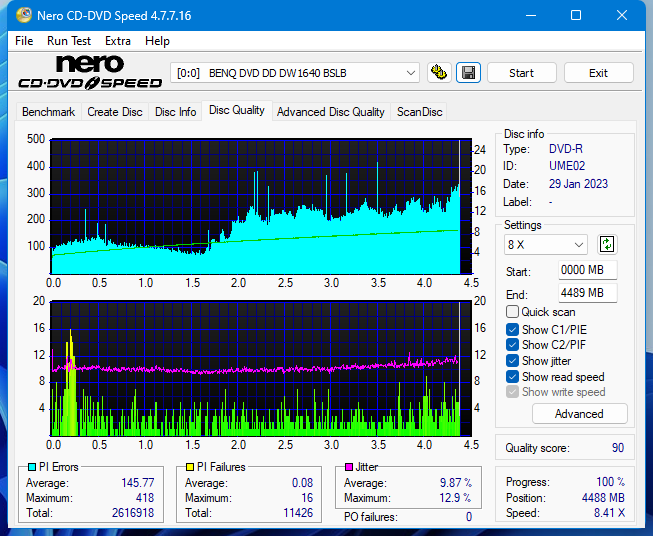
Task: Click the refresh speed icon beside 8 X
Action: pyautogui.click(x=607, y=244)
